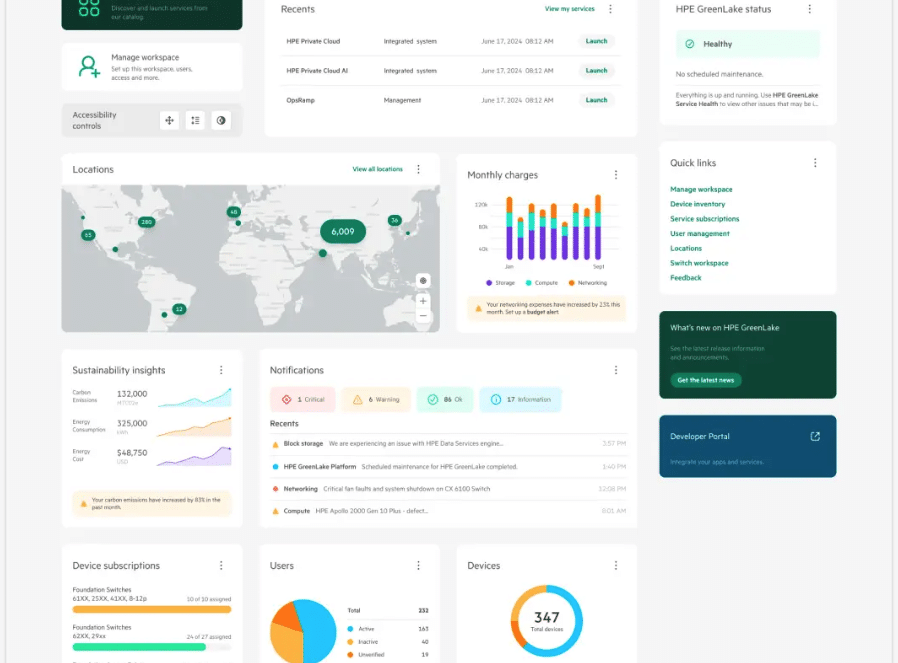Click the map recenter location icon
The width and height of the screenshot is (898, 663).
423,281
